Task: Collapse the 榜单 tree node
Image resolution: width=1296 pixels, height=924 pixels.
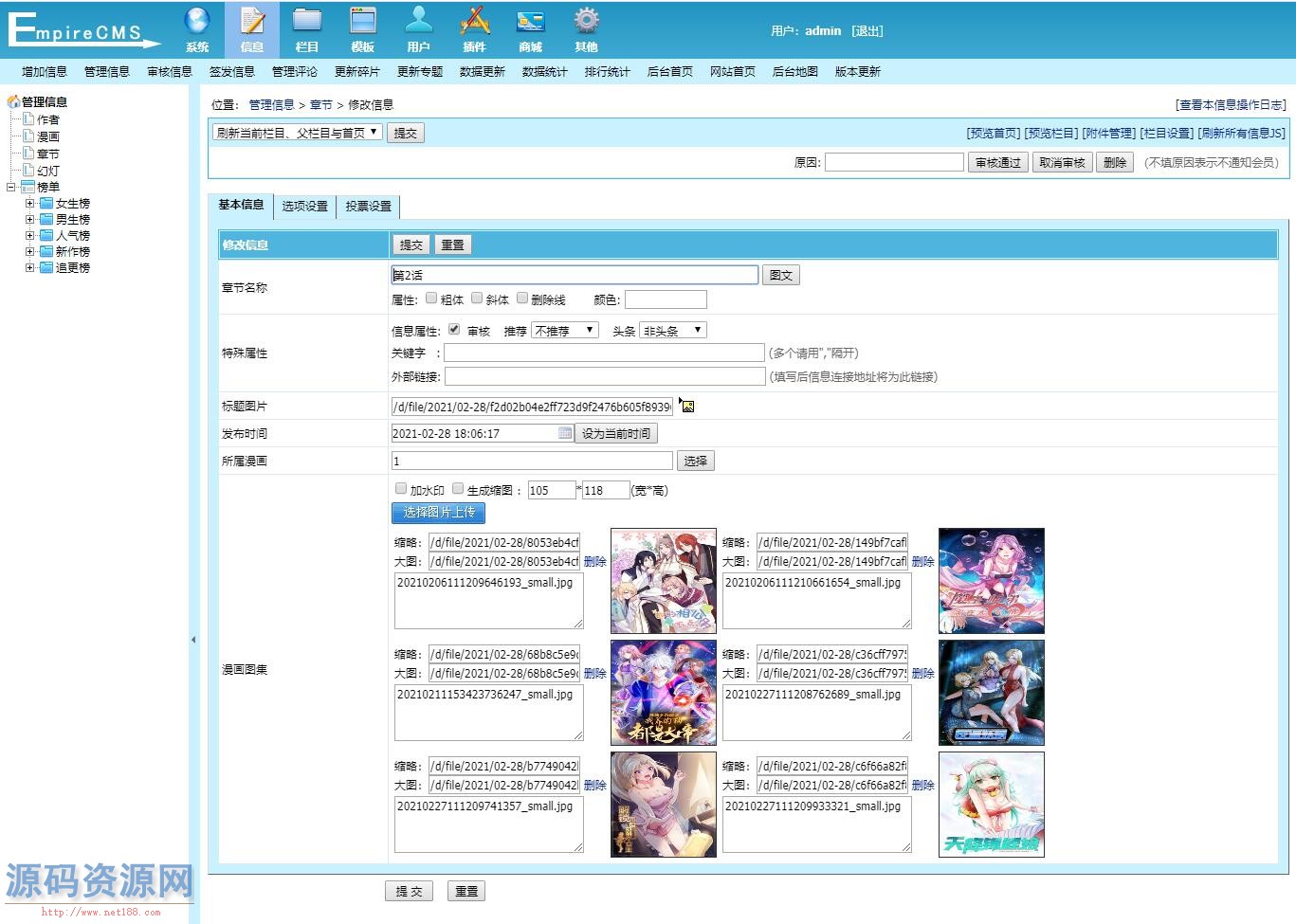Action: point(11,187)
